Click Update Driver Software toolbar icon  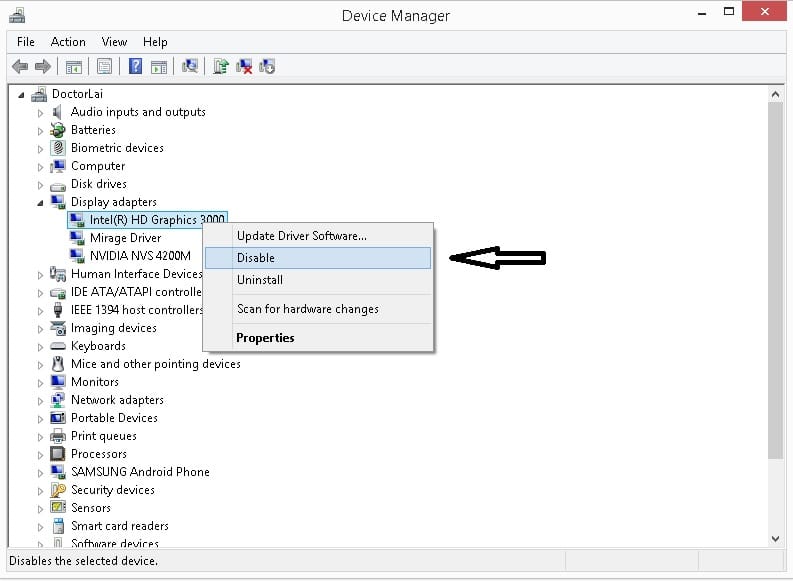click(x=221, y=66)
